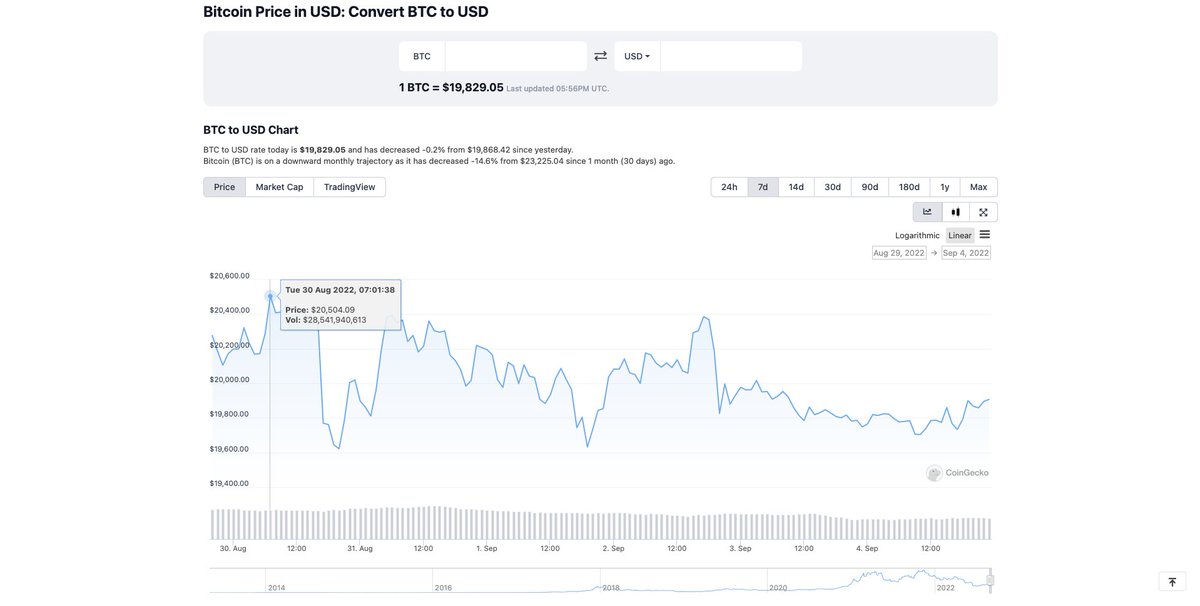
Task: Select the 24h time range
Action: 729,187
